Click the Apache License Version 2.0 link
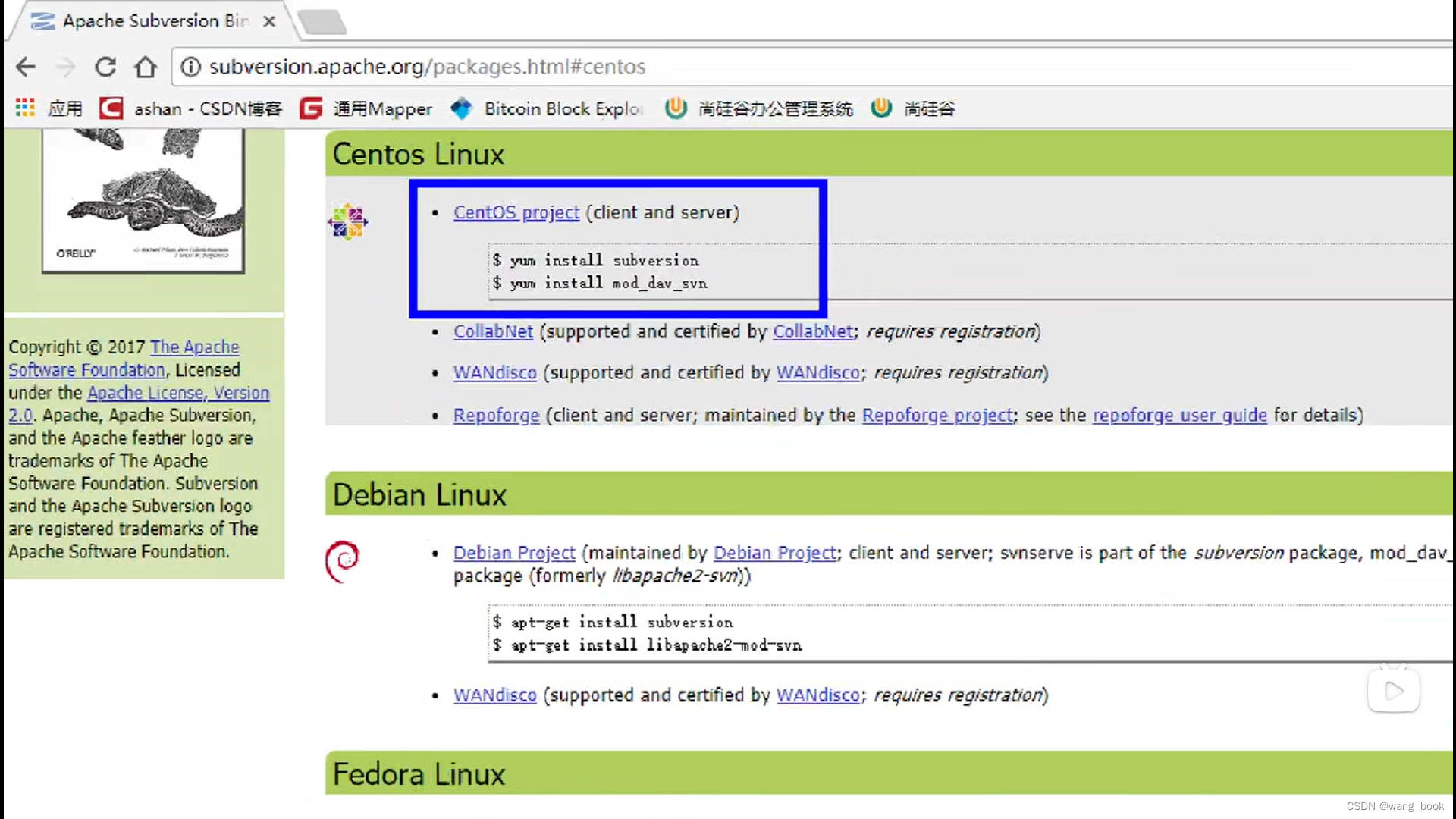The width and height of the screenshot is (1456, 819). pyautogui.click(x=178, y=394)
